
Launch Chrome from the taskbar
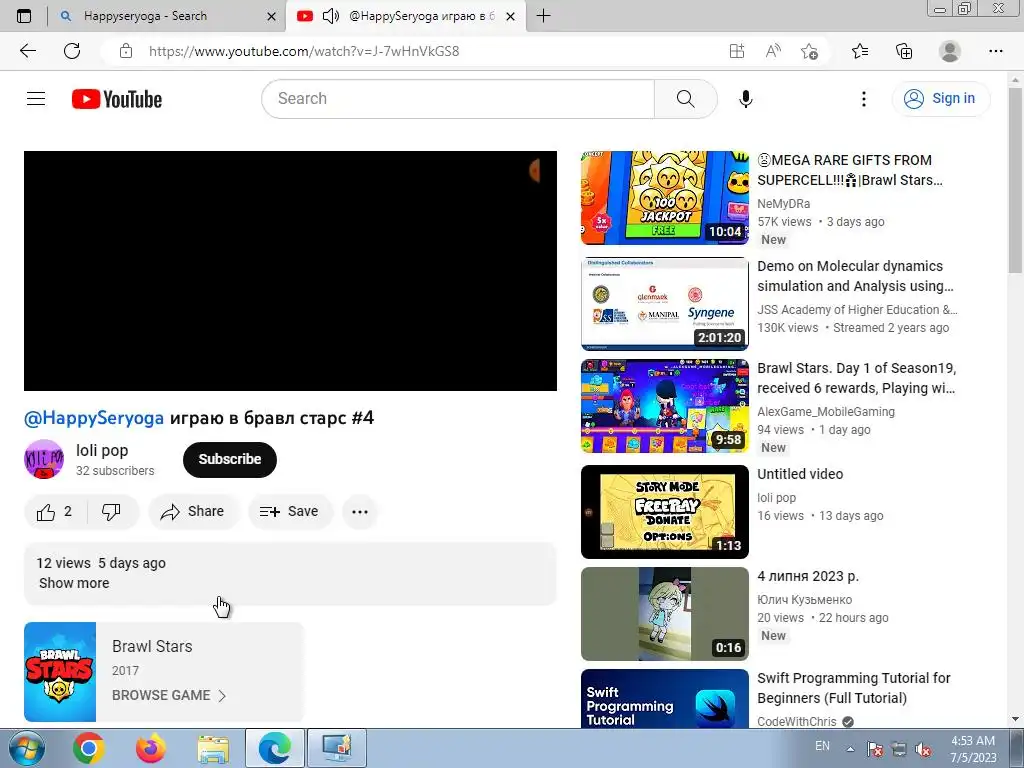pos(89,748)
